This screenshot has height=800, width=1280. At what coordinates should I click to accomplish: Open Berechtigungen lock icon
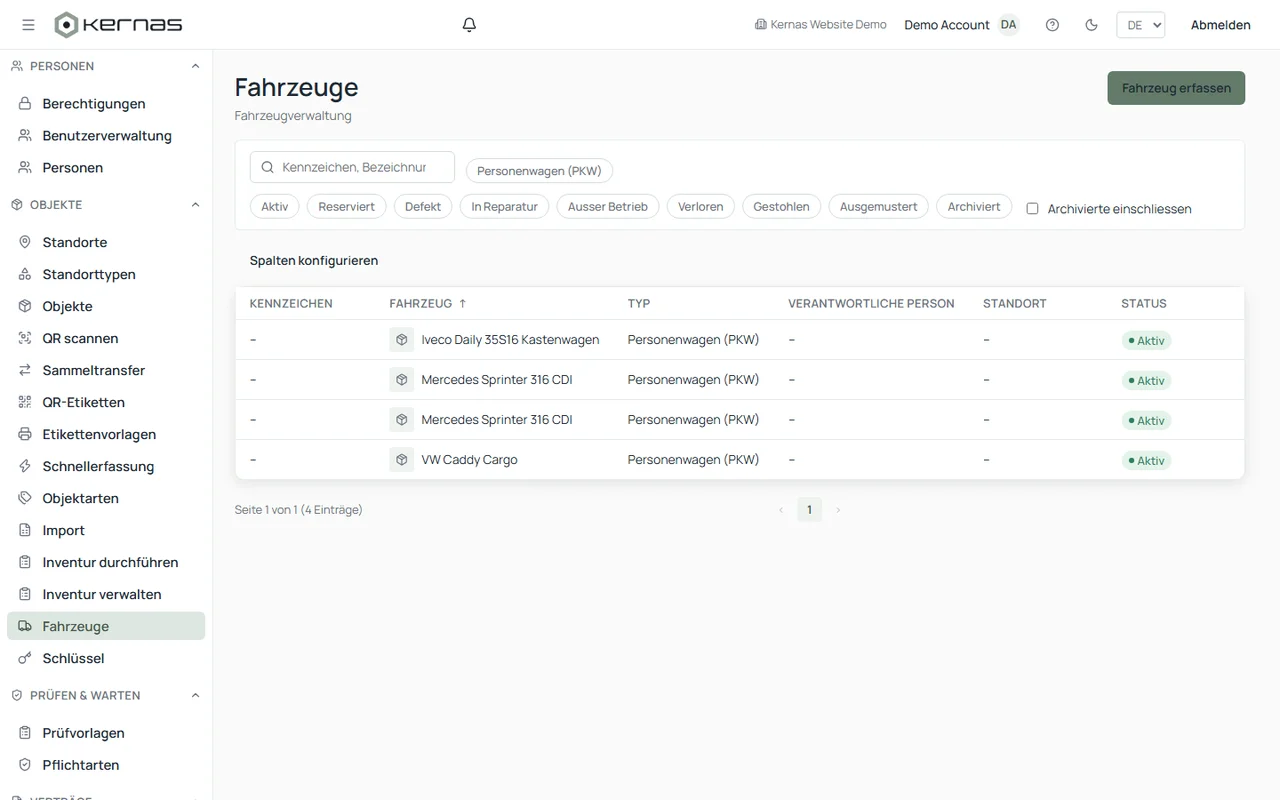tap(25, 104)
